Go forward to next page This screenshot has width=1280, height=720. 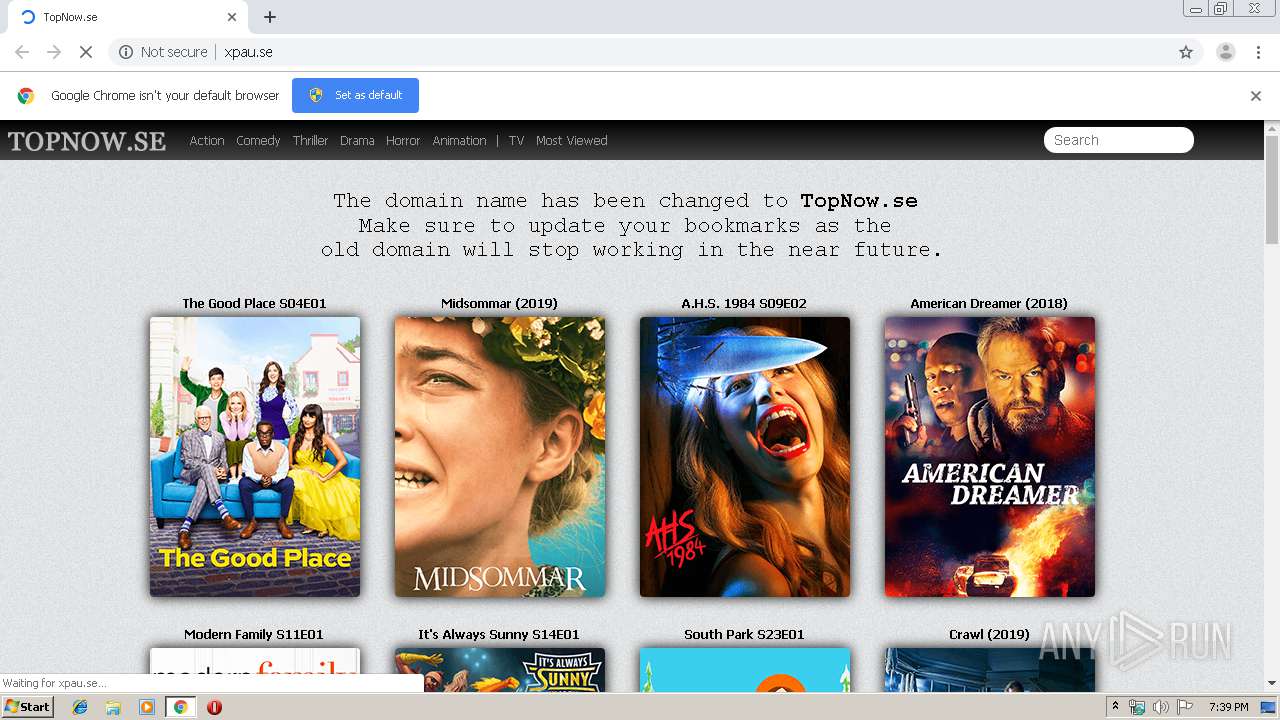click(x=54, y=52)
